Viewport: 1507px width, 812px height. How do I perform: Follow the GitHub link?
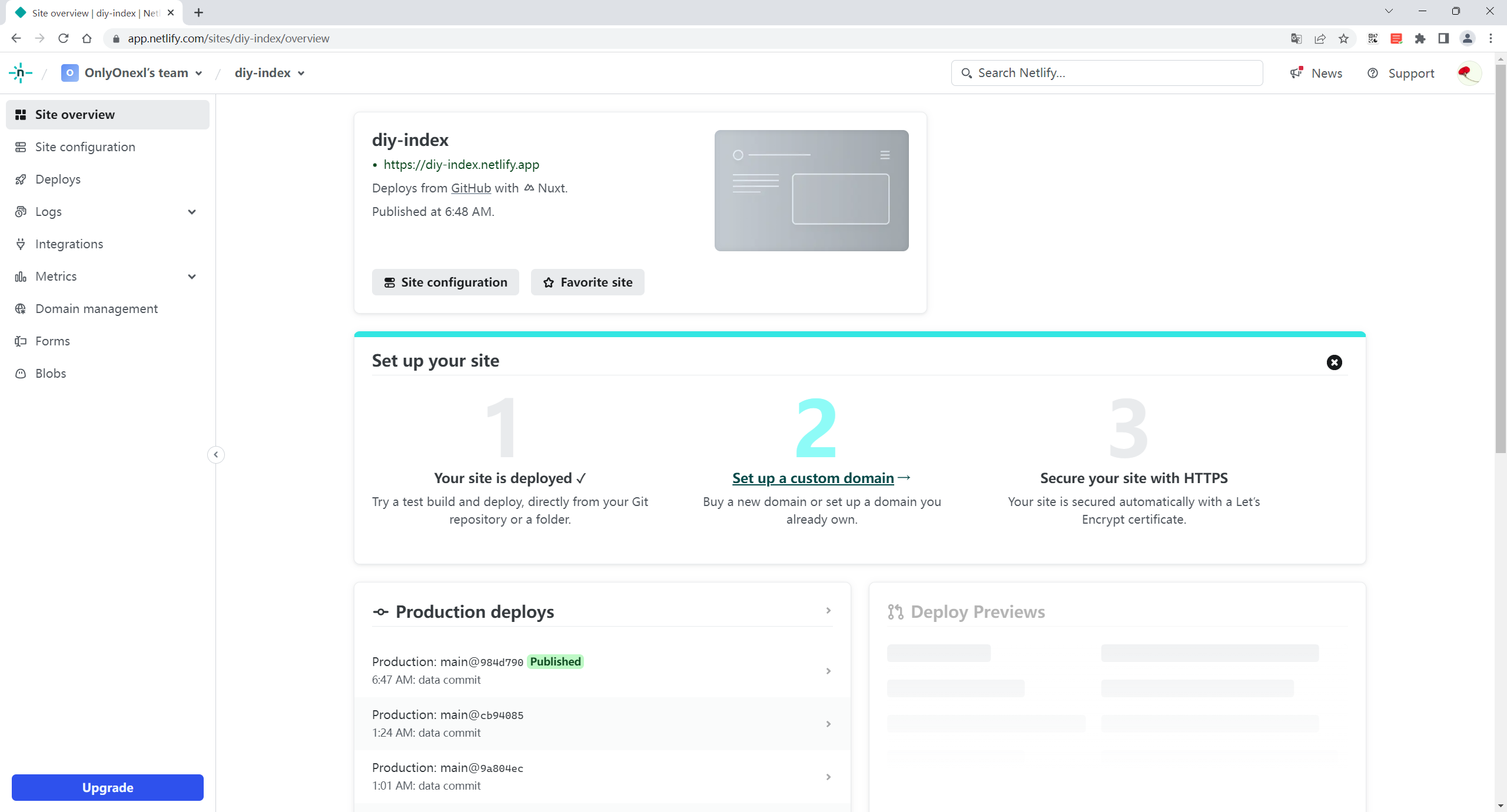pos(471,188)
